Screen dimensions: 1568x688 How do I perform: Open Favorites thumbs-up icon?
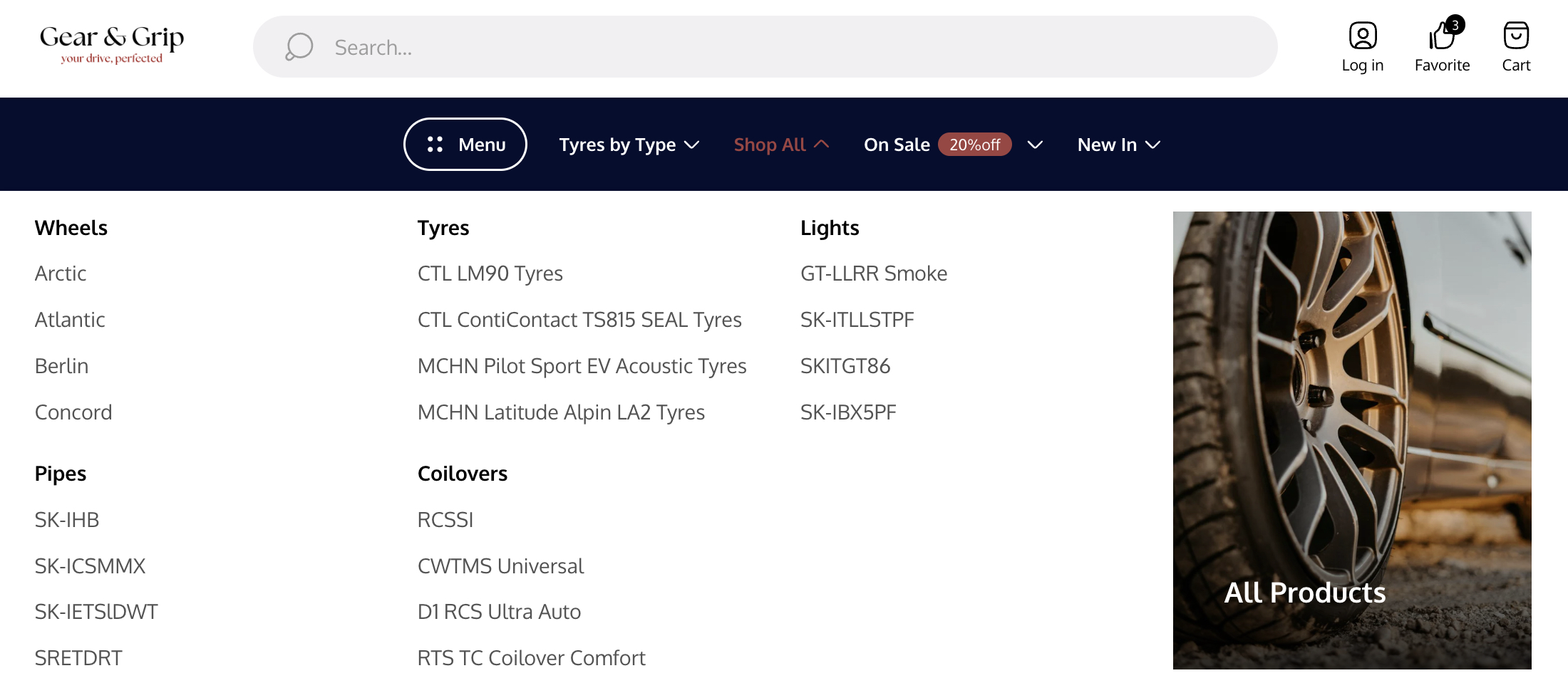tap(1440, 37)
